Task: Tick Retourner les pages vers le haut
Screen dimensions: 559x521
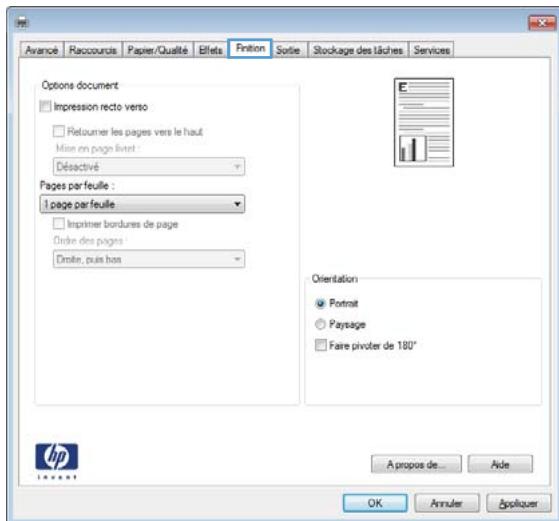Action: pyautogui.click(x=58, y=131)
